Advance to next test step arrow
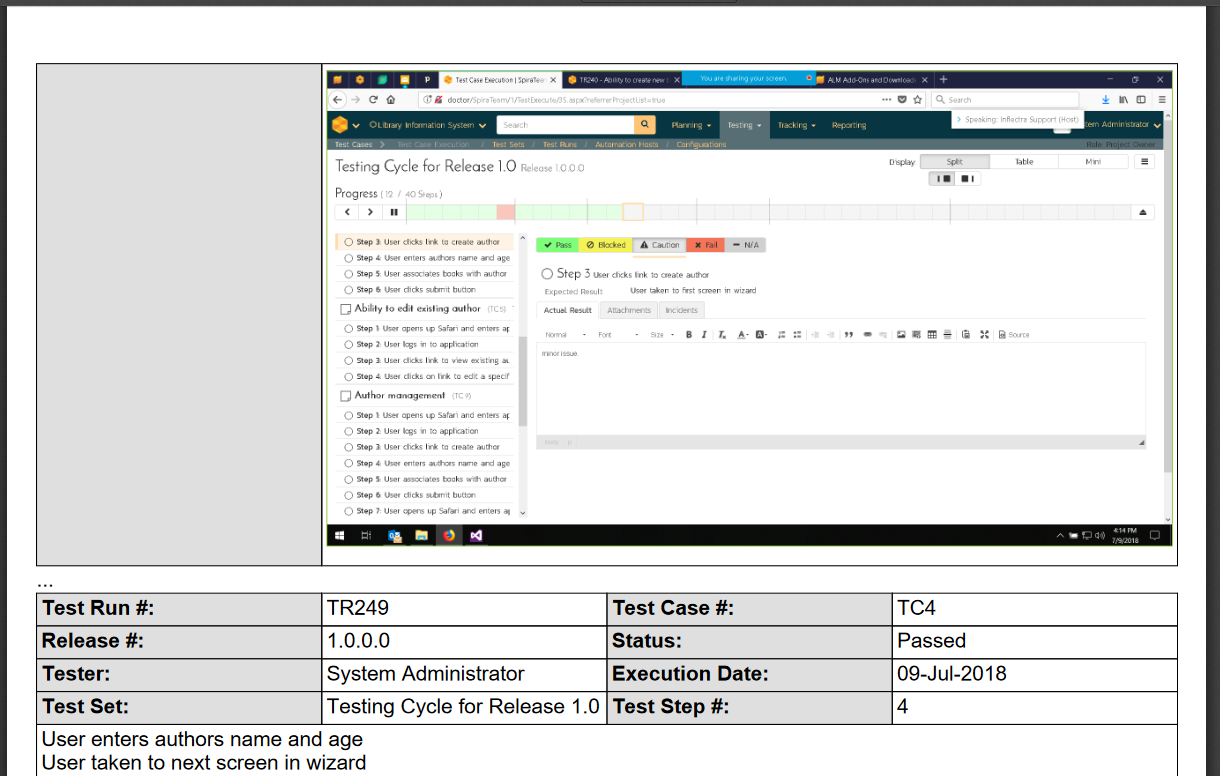 (370, 212)
